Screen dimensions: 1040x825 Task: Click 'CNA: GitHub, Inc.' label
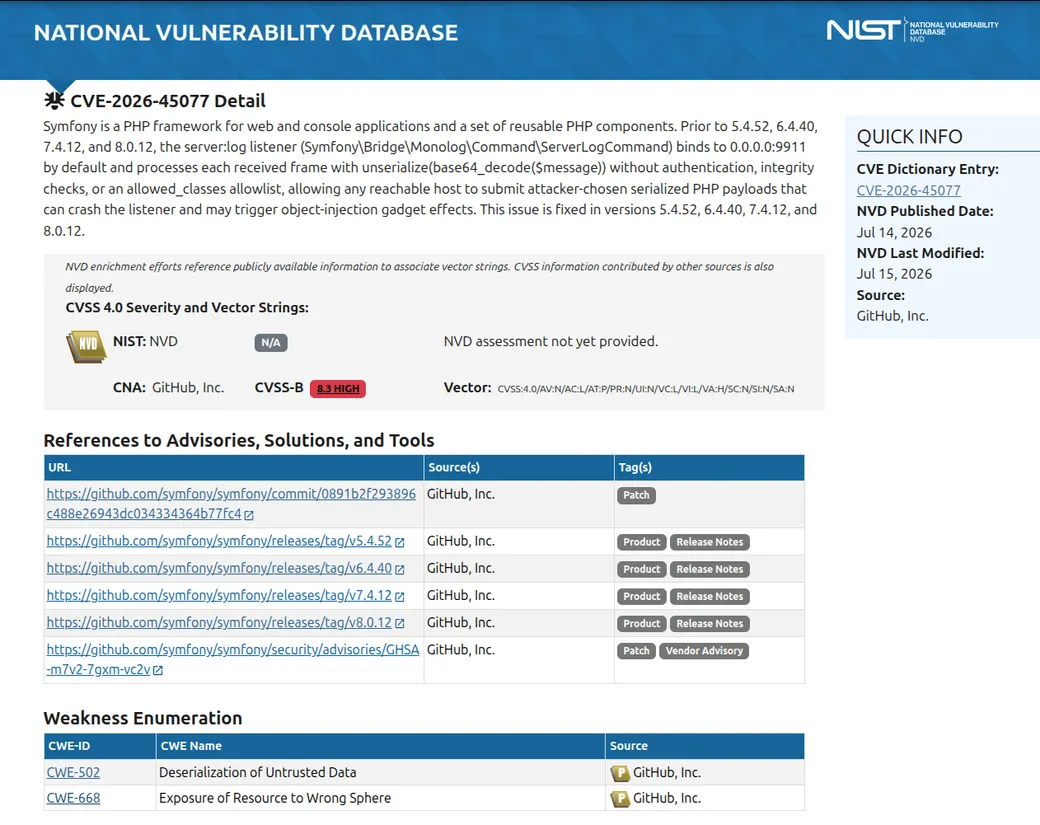(x=168, y=388)
